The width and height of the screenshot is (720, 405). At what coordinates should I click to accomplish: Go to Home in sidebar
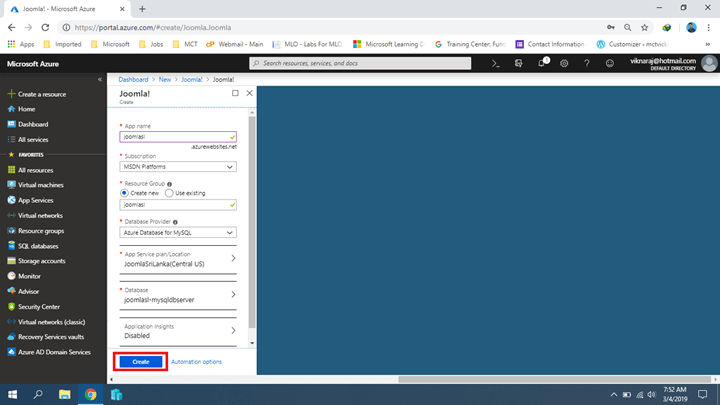click(27, 109)
